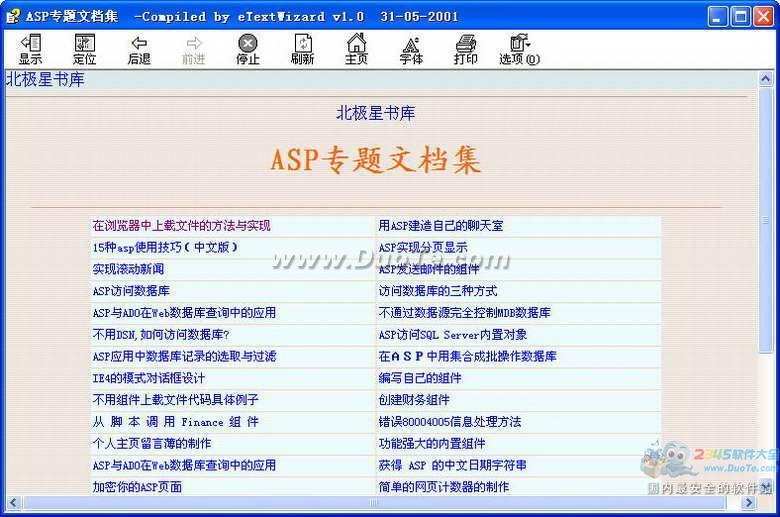Screen dimensions: 780x517
Task: Open 简单的网页计数器的制作 link
Action: coord(444,487)
